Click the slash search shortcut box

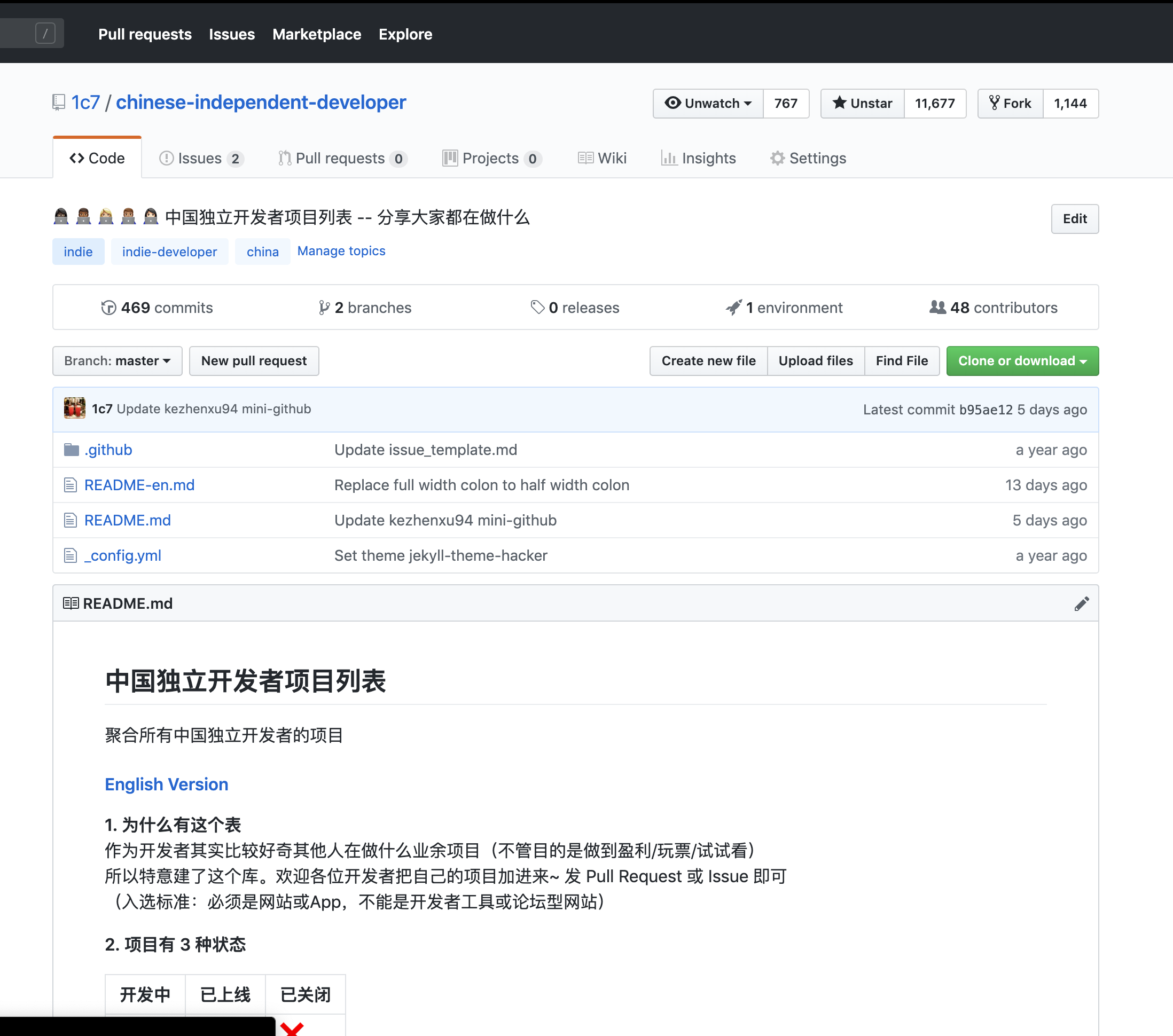coord(45,33)
